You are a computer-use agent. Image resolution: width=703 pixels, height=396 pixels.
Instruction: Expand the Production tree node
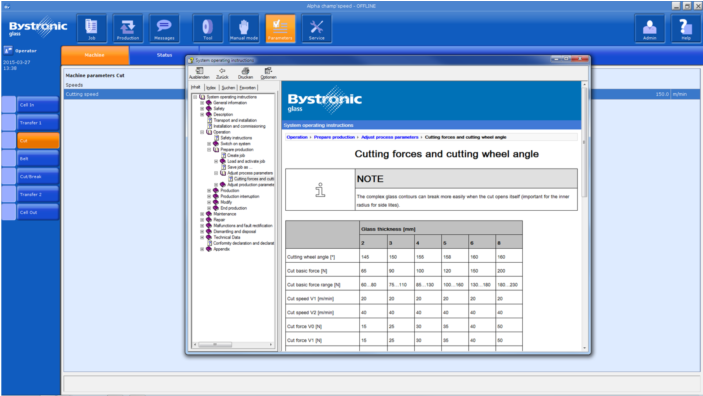point(209,191)
